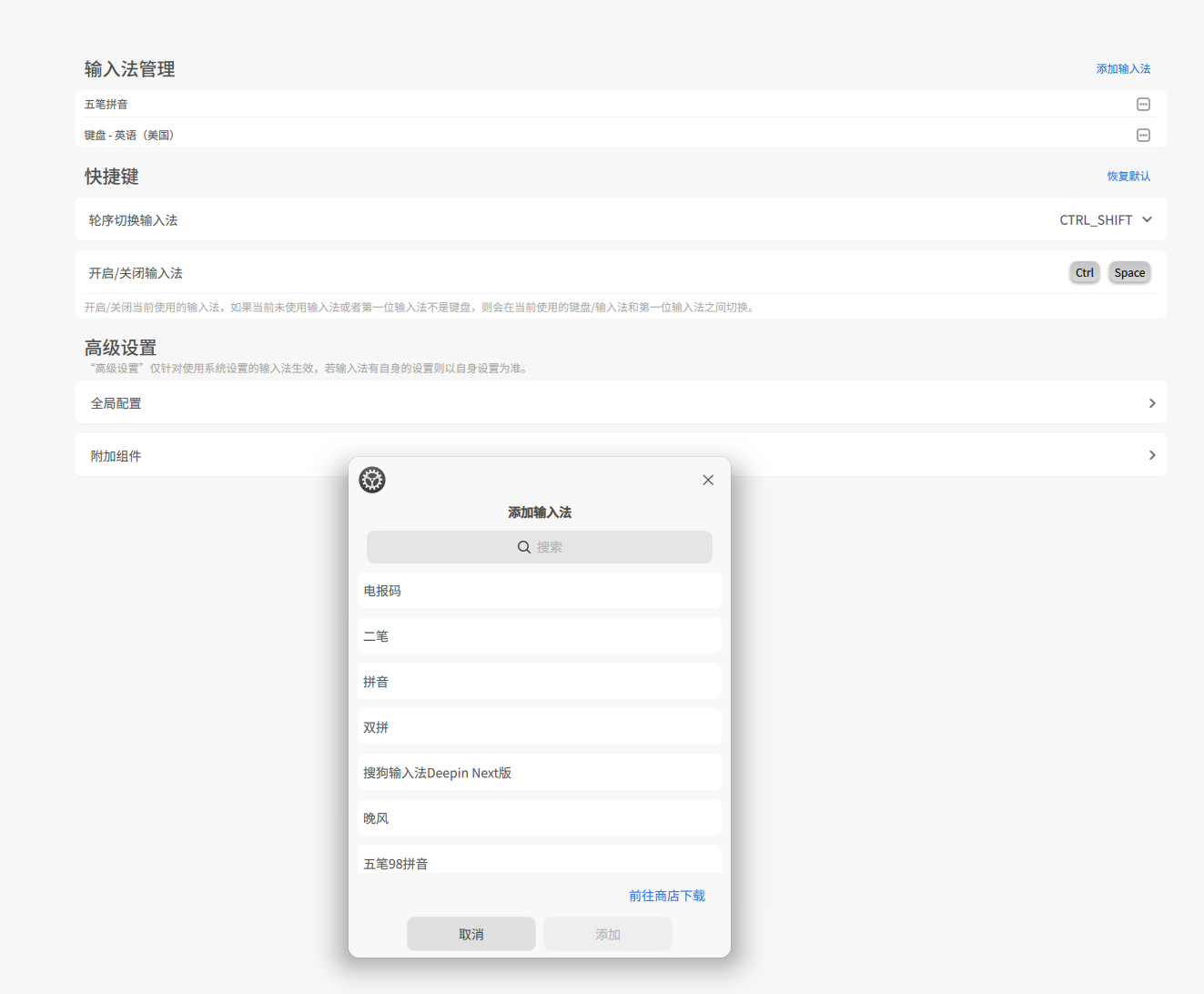Click 恢复默认 link
Viewport: 1204px width, 994px height.
point(1128,177)
